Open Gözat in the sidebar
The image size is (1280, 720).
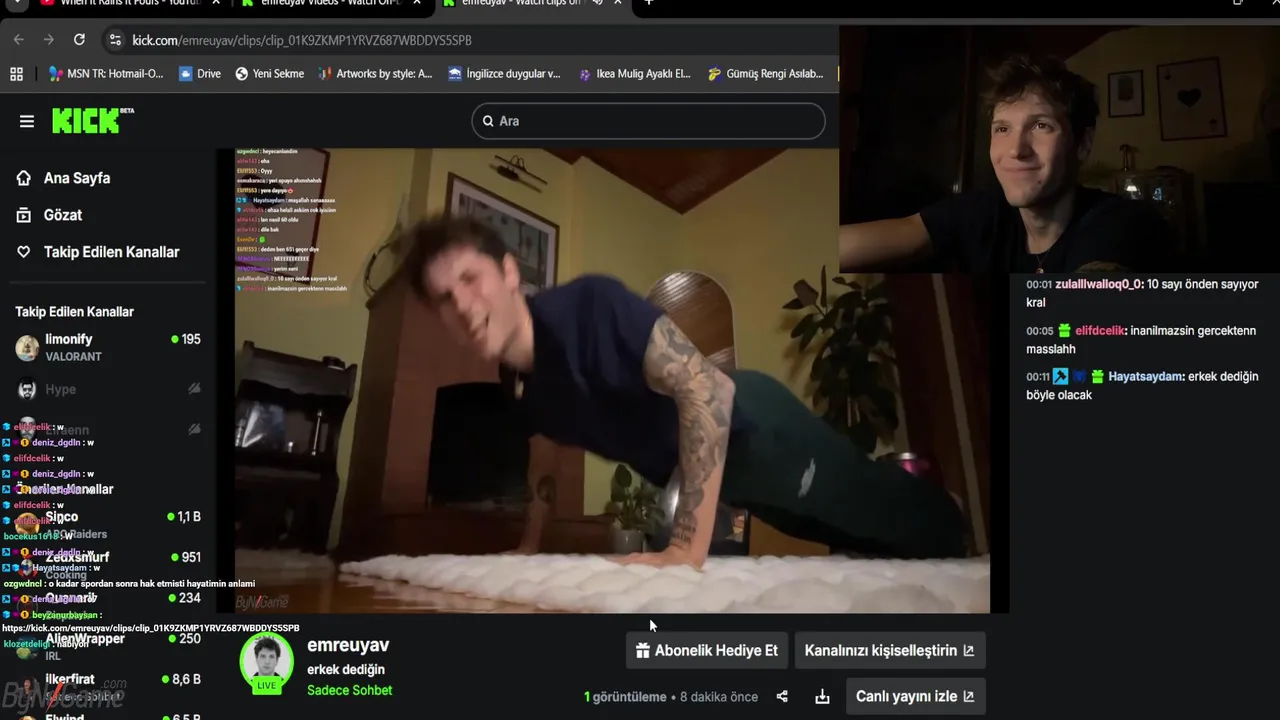[63, 215]
